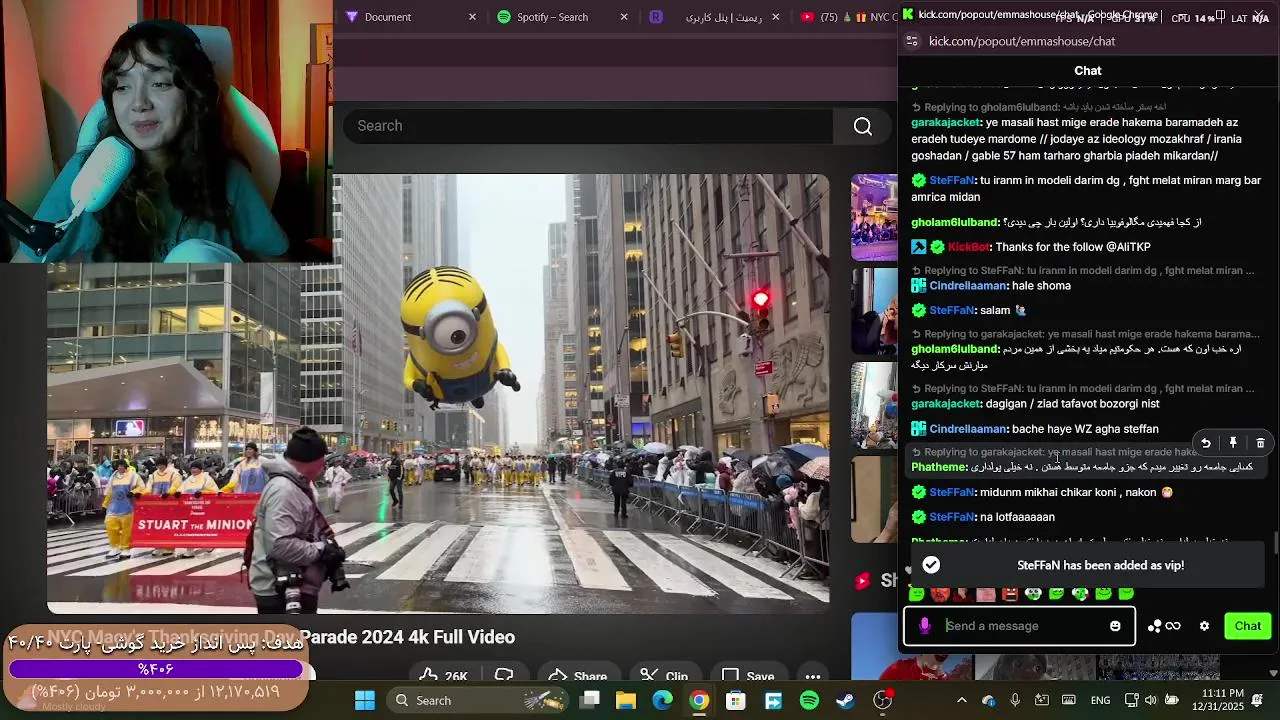Image resolution: width=1280 pixels, height=720 pixels.
Task: Click the Persian donation goal progress bar
Action: point(157,669)
